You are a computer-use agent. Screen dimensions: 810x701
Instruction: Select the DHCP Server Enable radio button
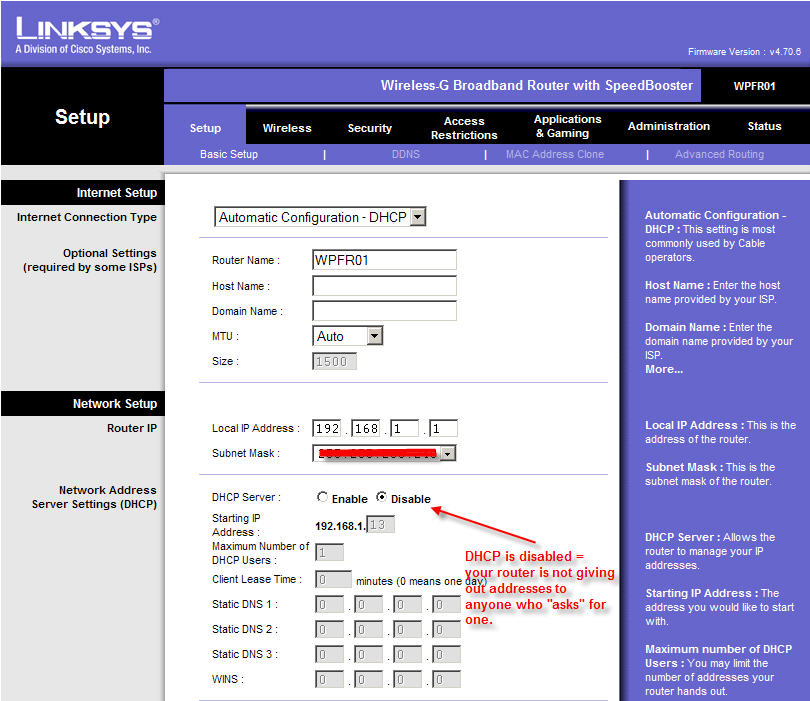coord(322,497)
